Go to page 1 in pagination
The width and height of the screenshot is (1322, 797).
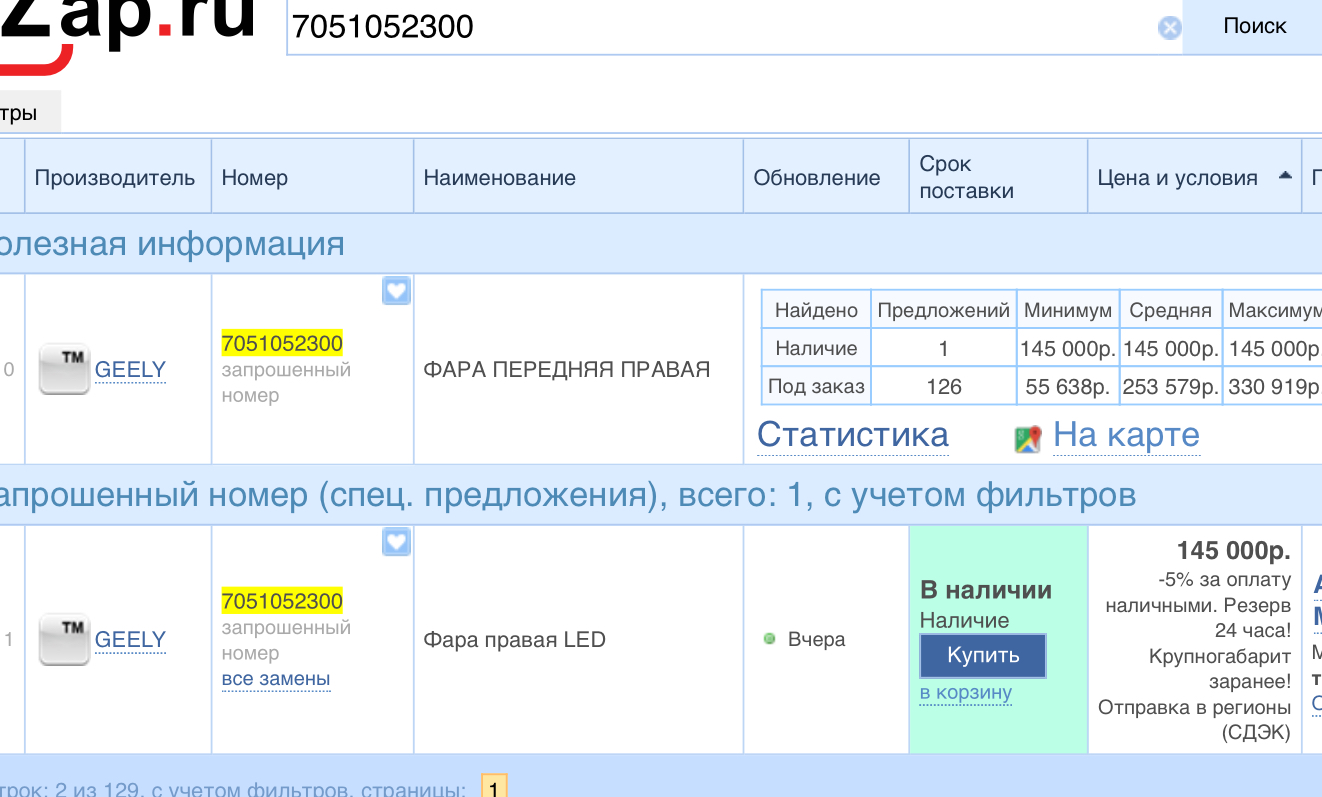point(494,787)
